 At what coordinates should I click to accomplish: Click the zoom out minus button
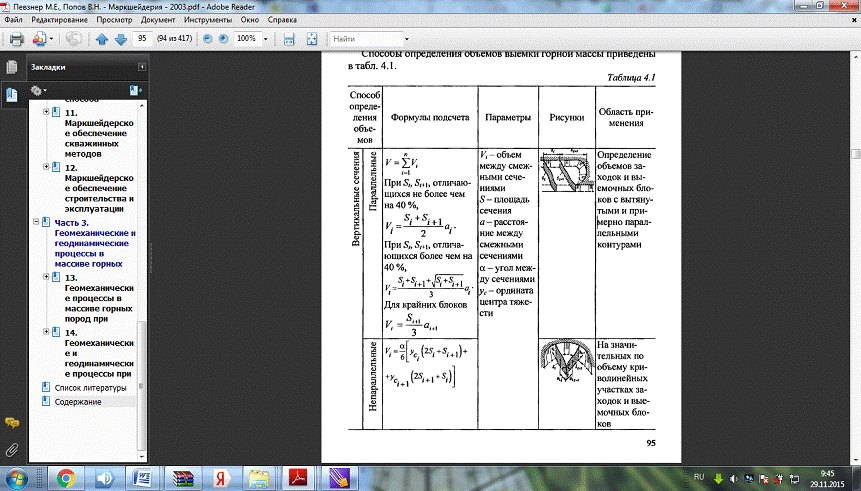click(x=207, y=39)
